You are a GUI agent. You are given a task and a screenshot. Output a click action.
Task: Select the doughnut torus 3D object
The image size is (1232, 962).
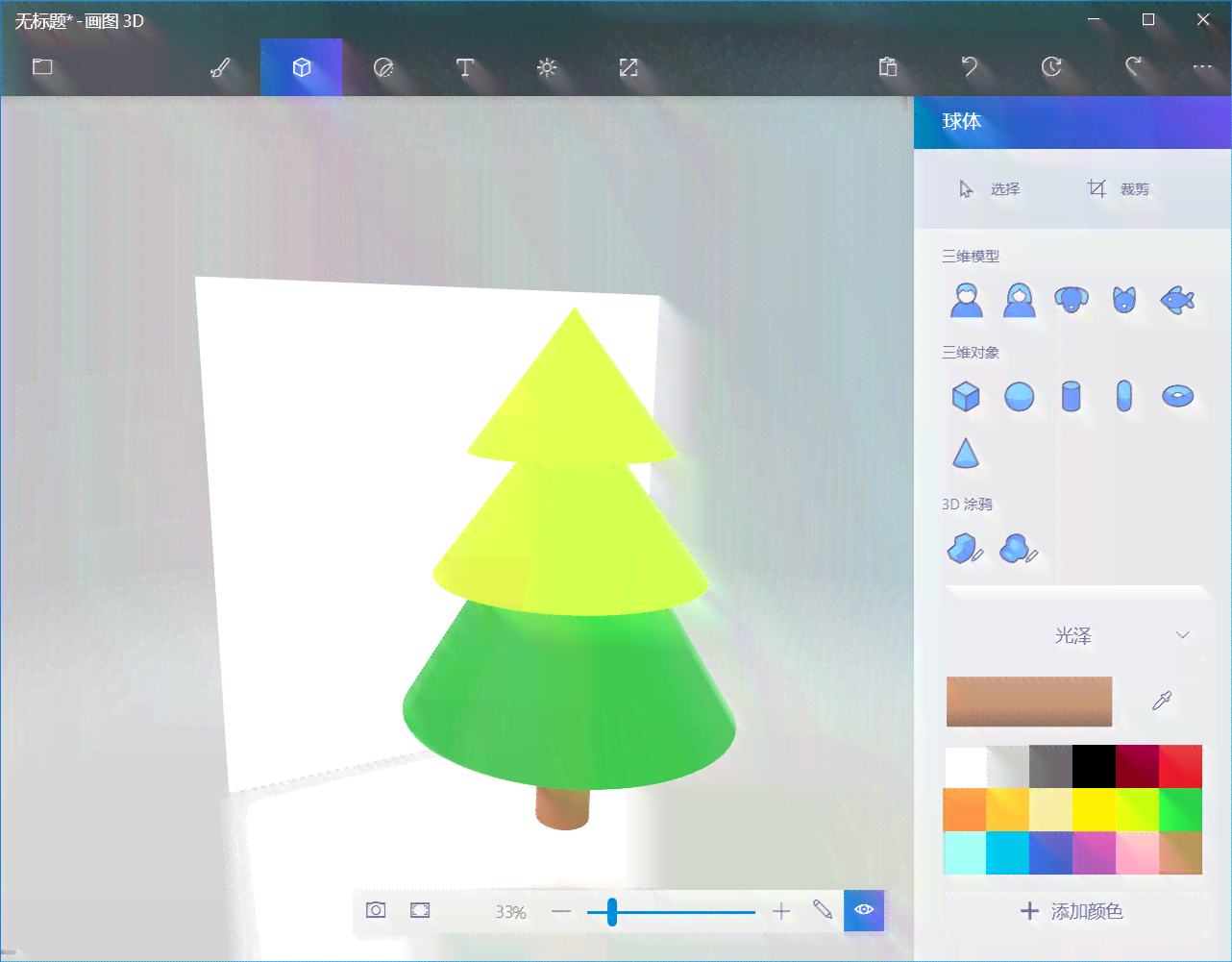[x=1177, y=396]
